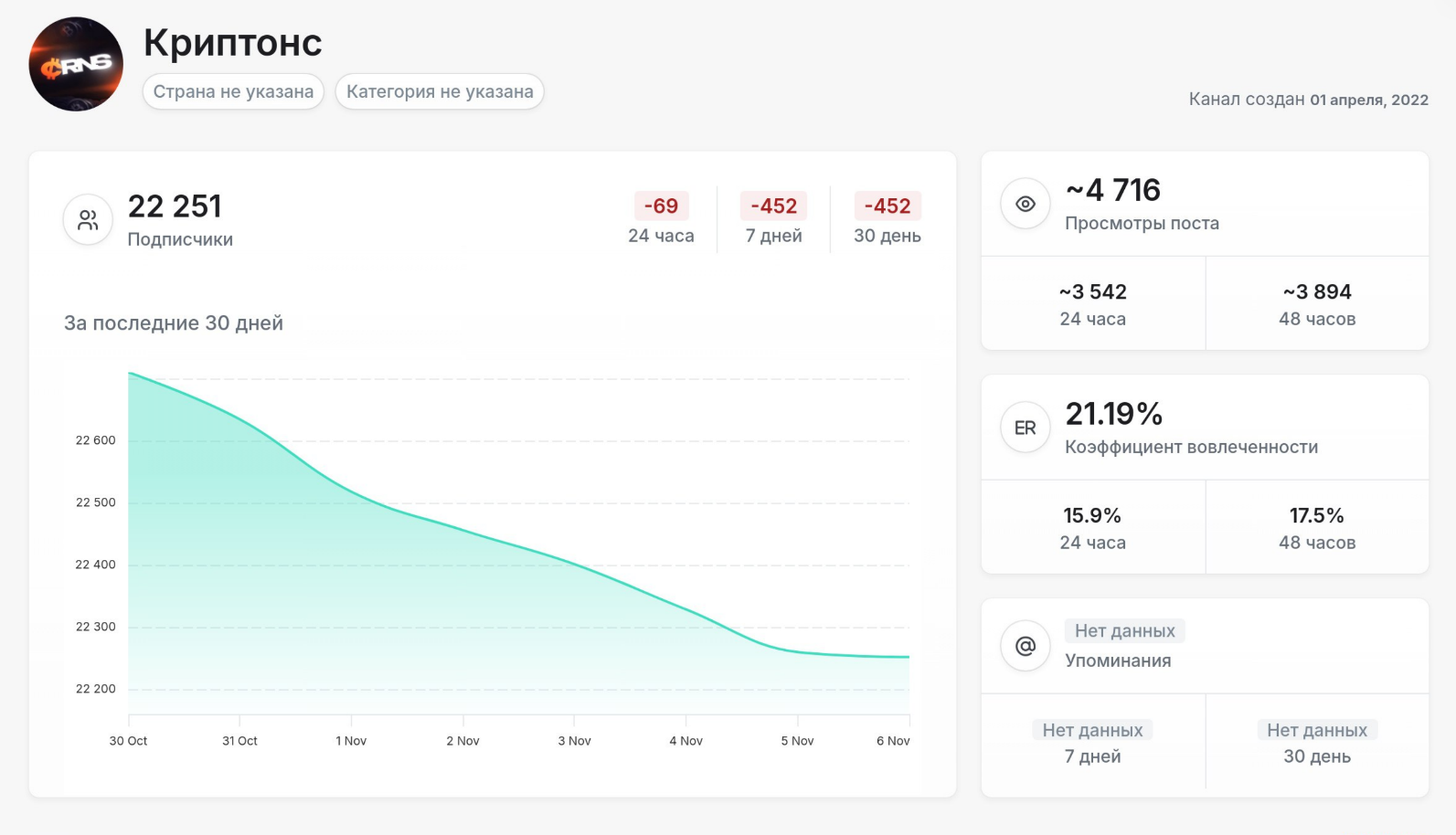Click the Криптонс channel avatar
The height and width of the screenshot is (835, 1456).
(76, 64)
